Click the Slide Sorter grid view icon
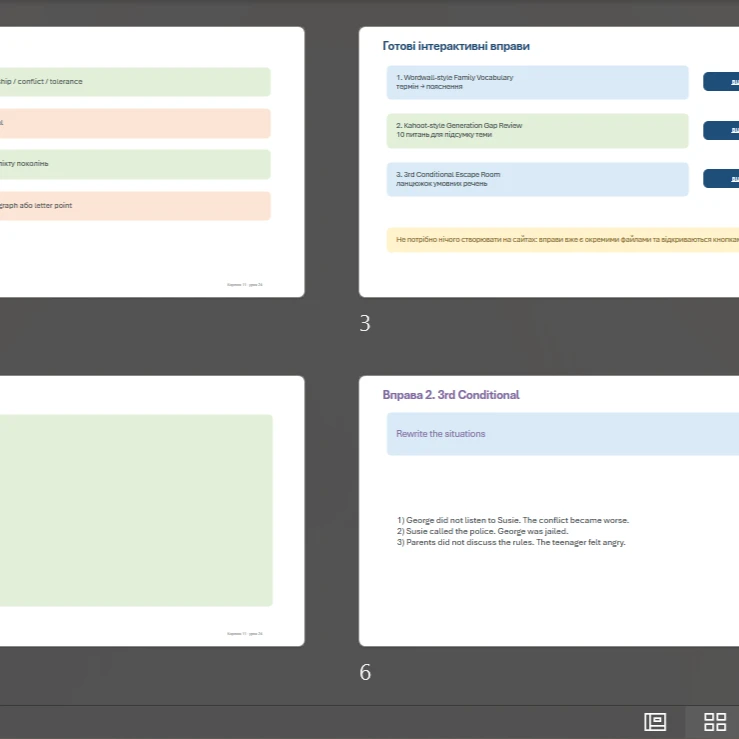The width and height of the screenshot is (739, 739). click(x=714, y=721)
